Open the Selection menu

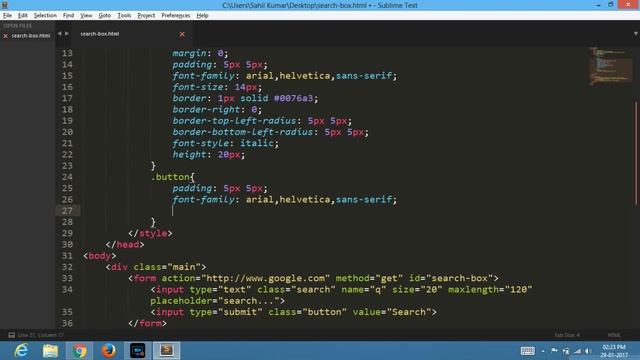[45, 16]
